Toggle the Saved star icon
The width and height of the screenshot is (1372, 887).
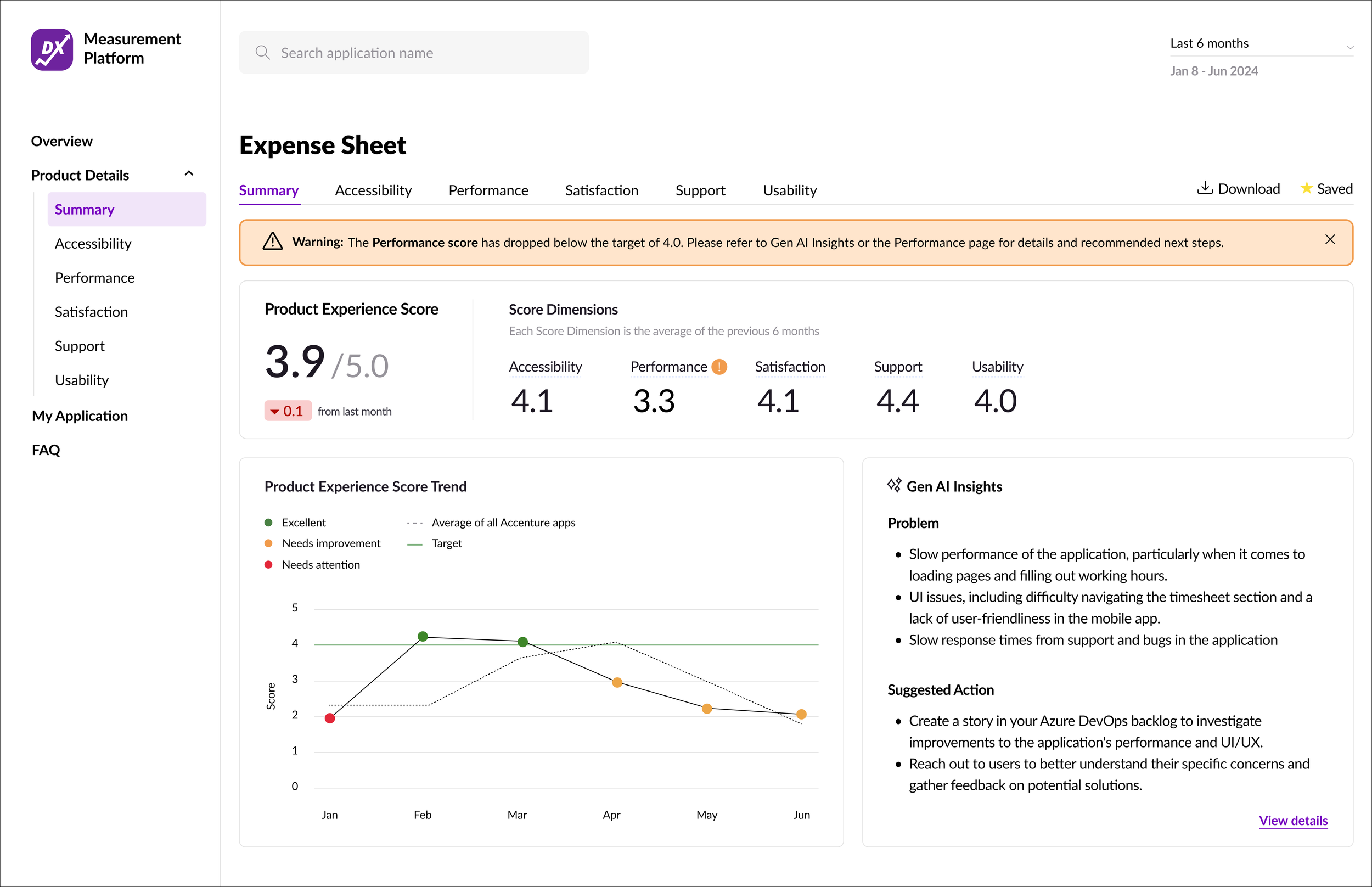(1306, 188)
